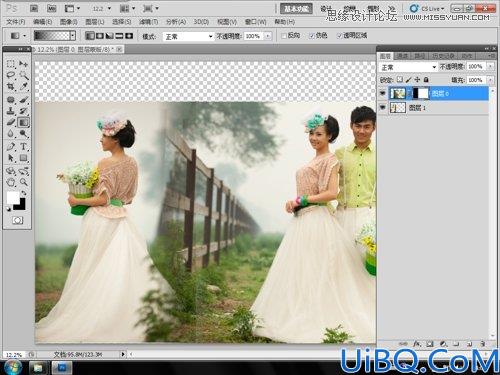Open the 编辑(E) menu

point(43,22)
